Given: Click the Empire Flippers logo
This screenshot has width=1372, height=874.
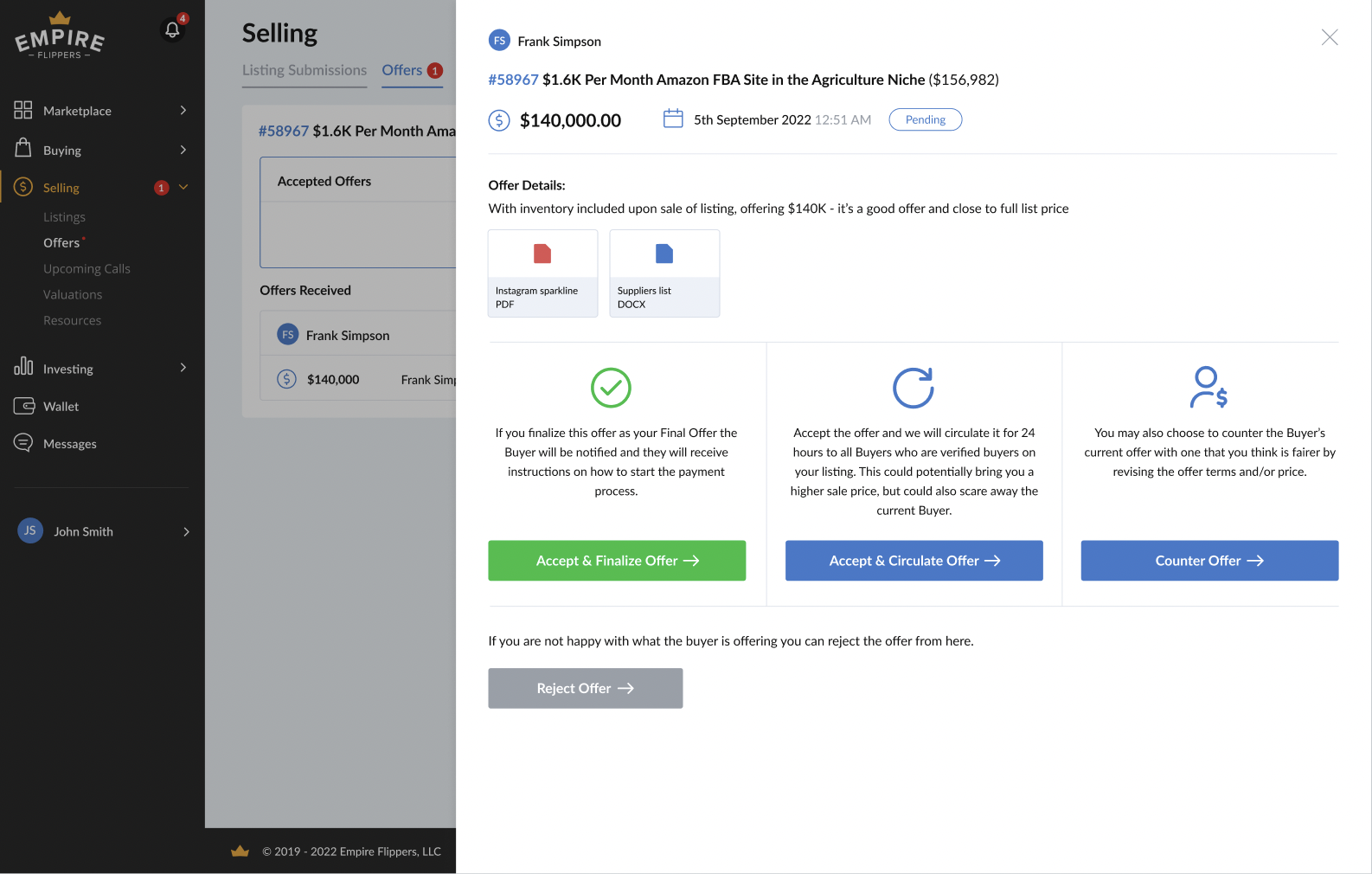Looking at the screenshot, I should (60, 37).
